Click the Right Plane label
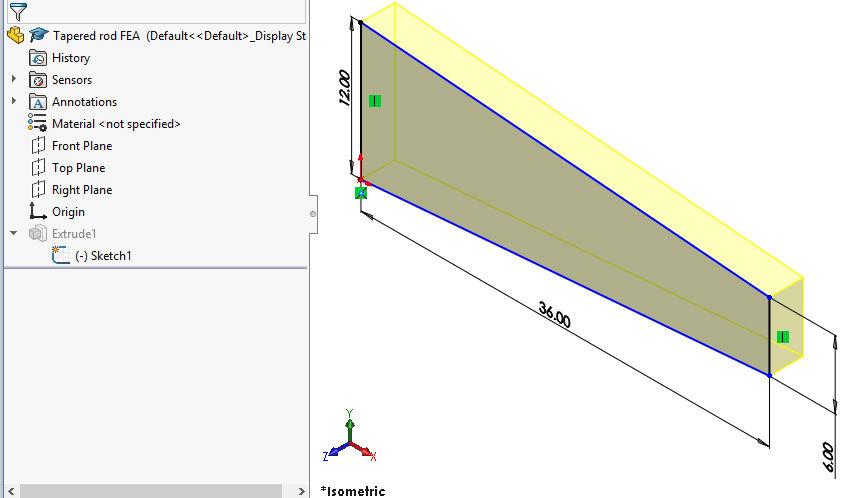The image size is (852, 498). click(x=82, y=190)
